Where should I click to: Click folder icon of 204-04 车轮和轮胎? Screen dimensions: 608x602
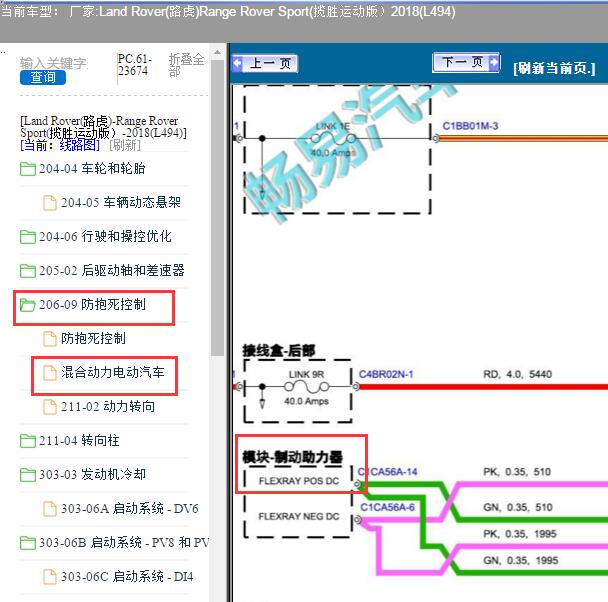pyautogui.click(x=28, y=169)
